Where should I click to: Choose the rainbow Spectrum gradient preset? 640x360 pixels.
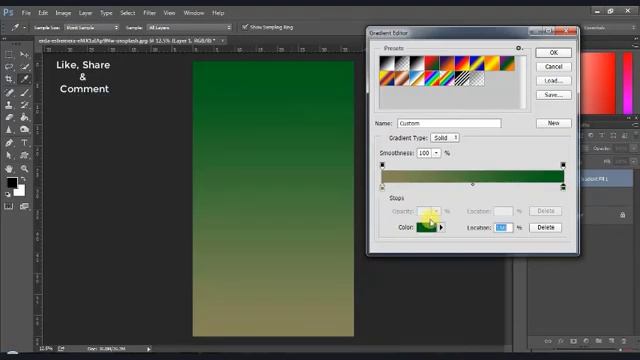[x=431, y=78]
